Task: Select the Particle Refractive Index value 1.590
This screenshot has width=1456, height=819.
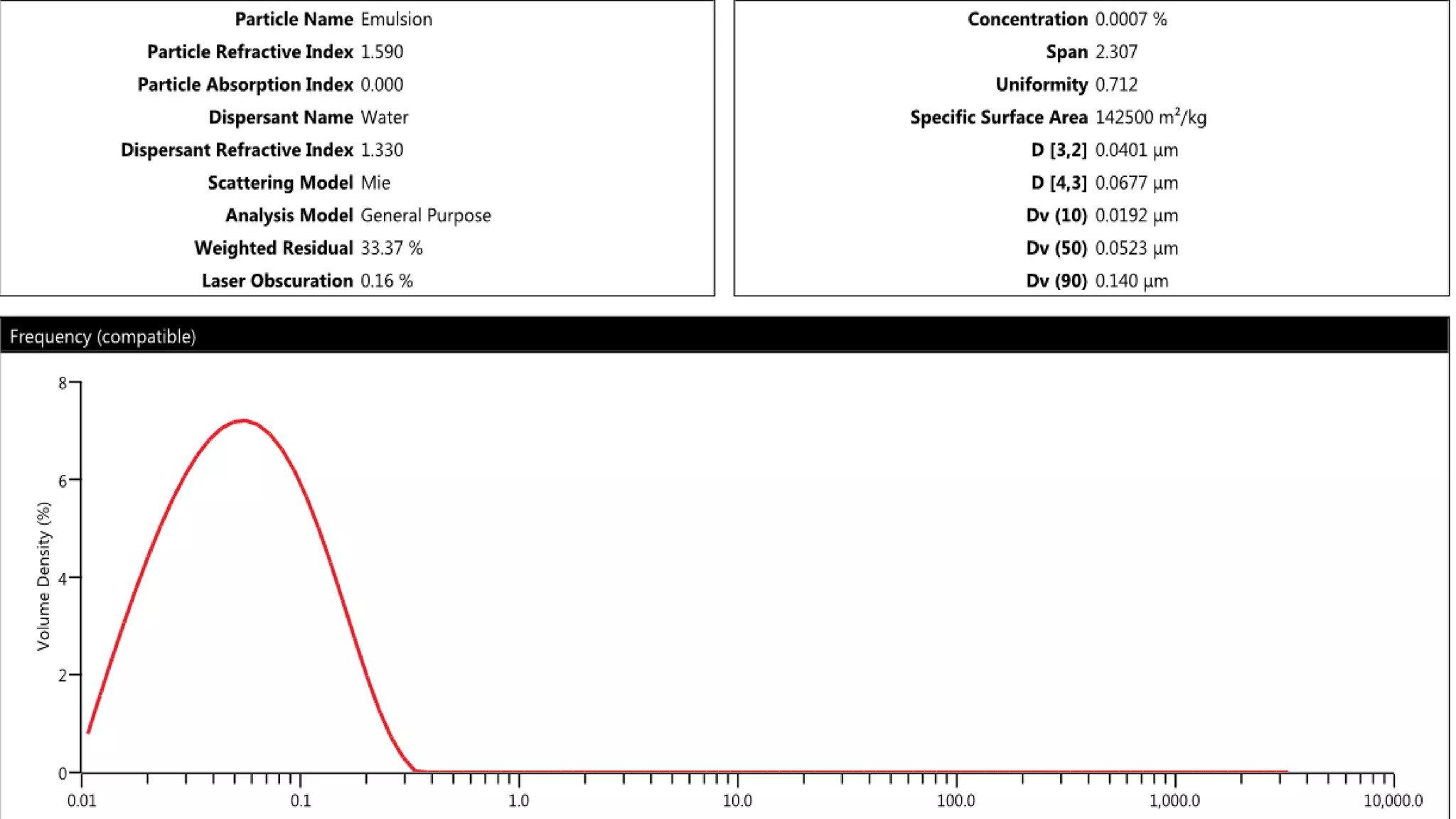Action: click(382, 52)
